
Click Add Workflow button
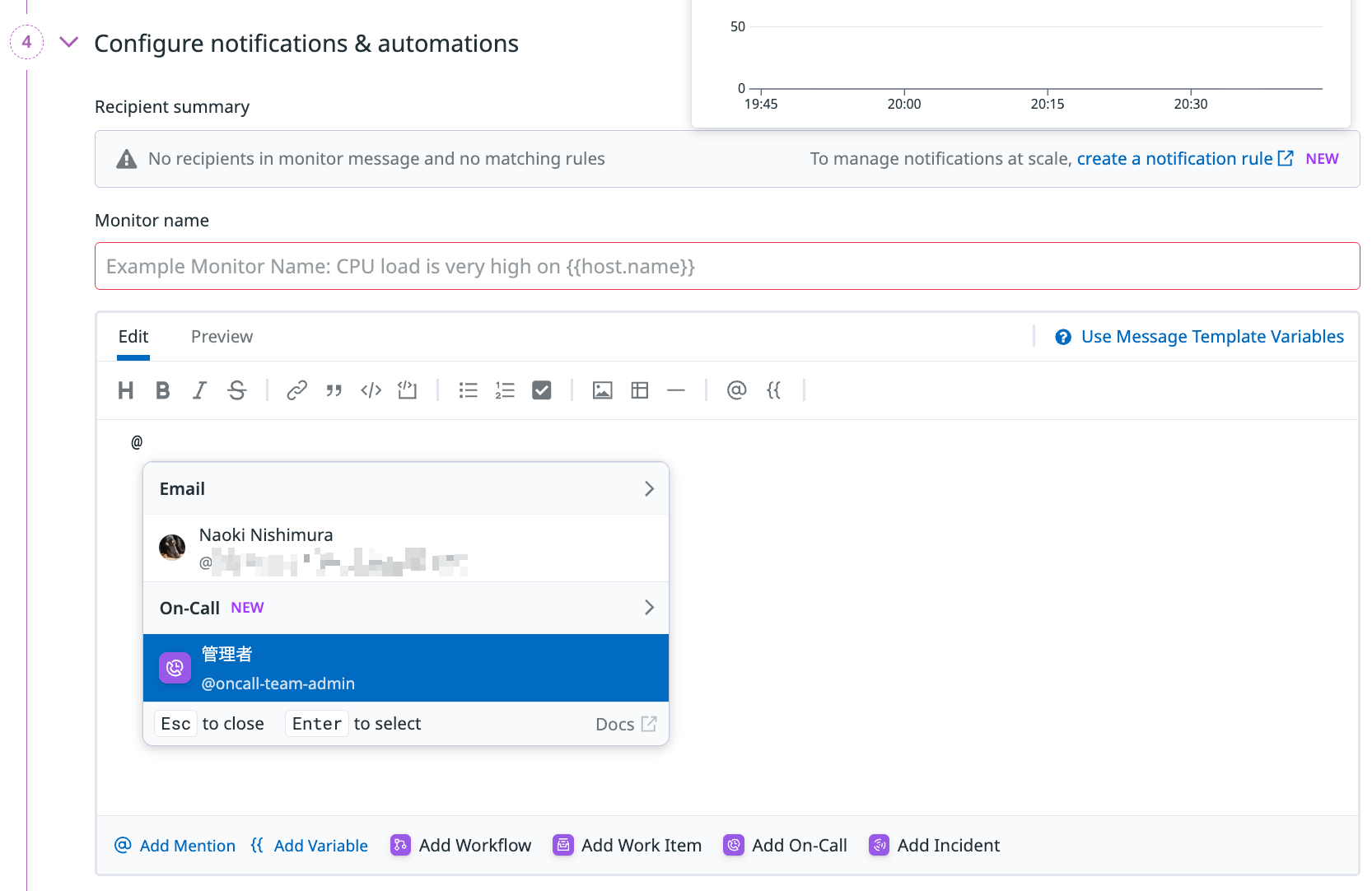[461, 846]
